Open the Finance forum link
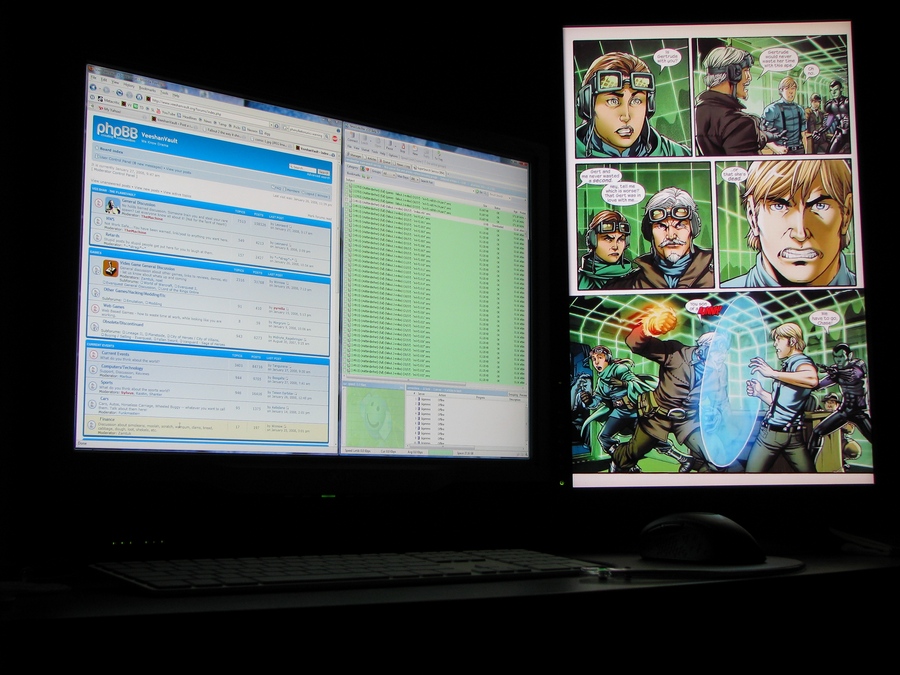The width and height of the screenshot is (900, 675). pos(109,420)
